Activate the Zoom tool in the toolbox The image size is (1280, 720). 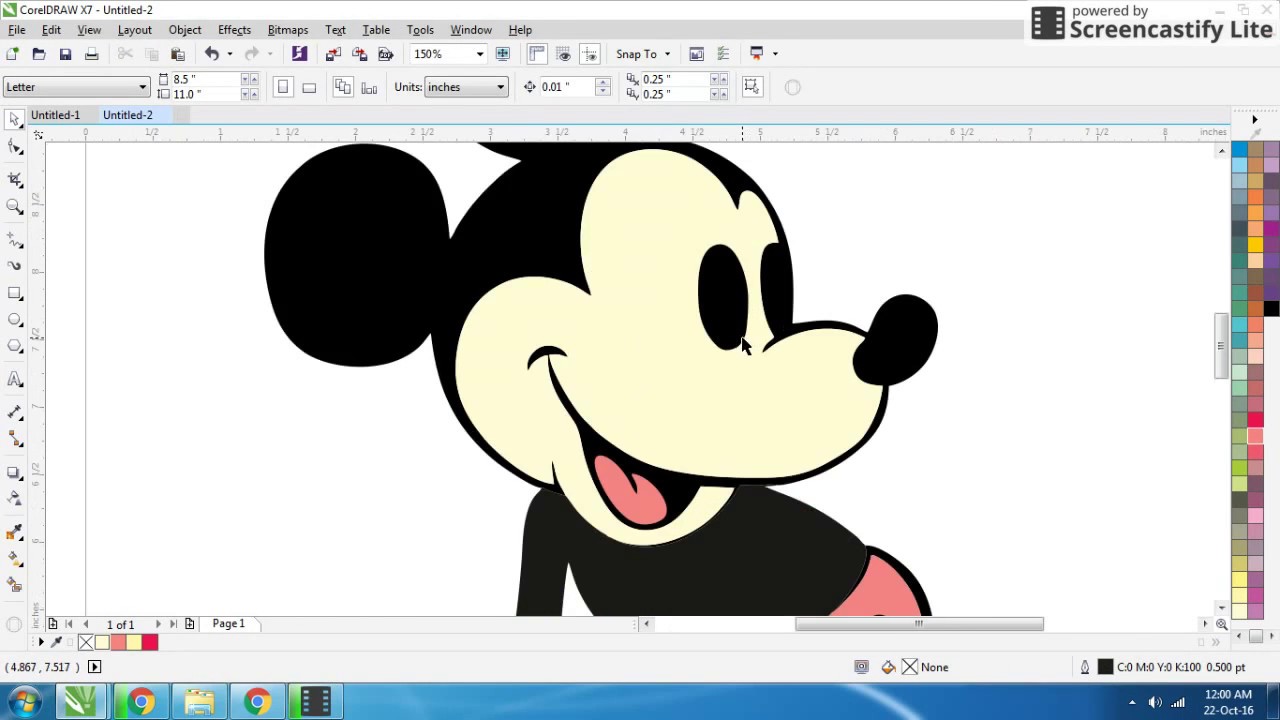[15, 206]
